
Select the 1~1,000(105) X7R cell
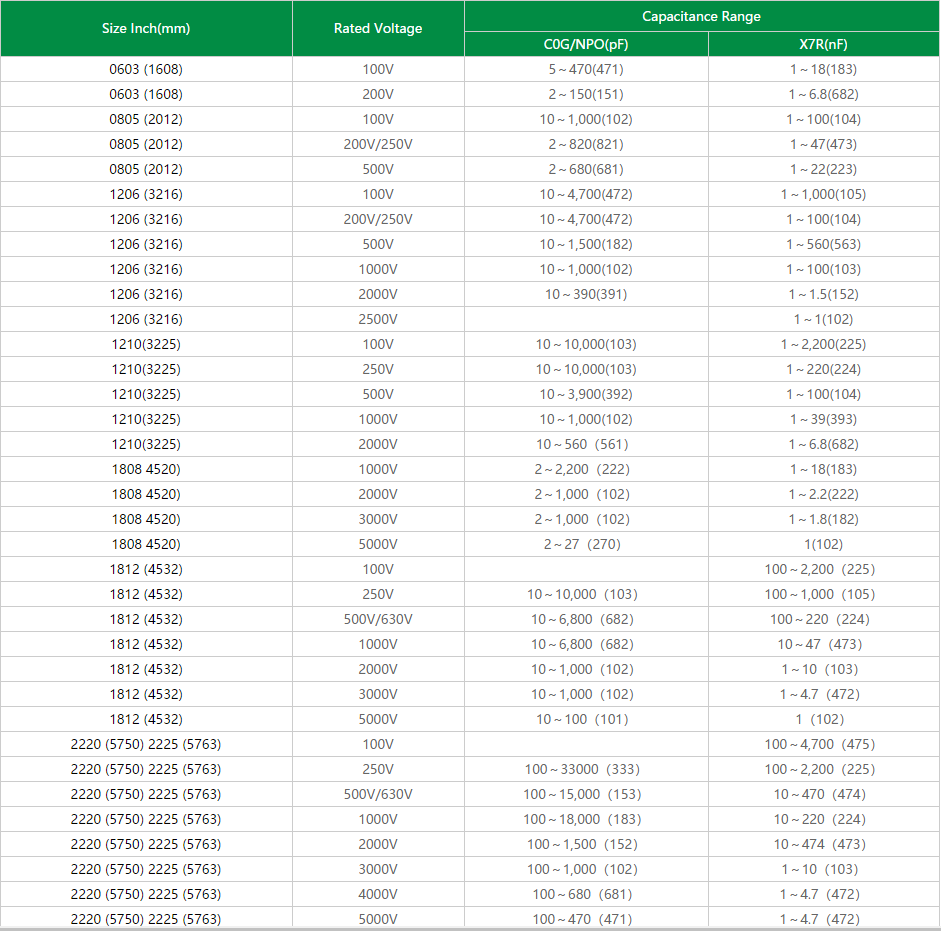[x=824, y=194]
